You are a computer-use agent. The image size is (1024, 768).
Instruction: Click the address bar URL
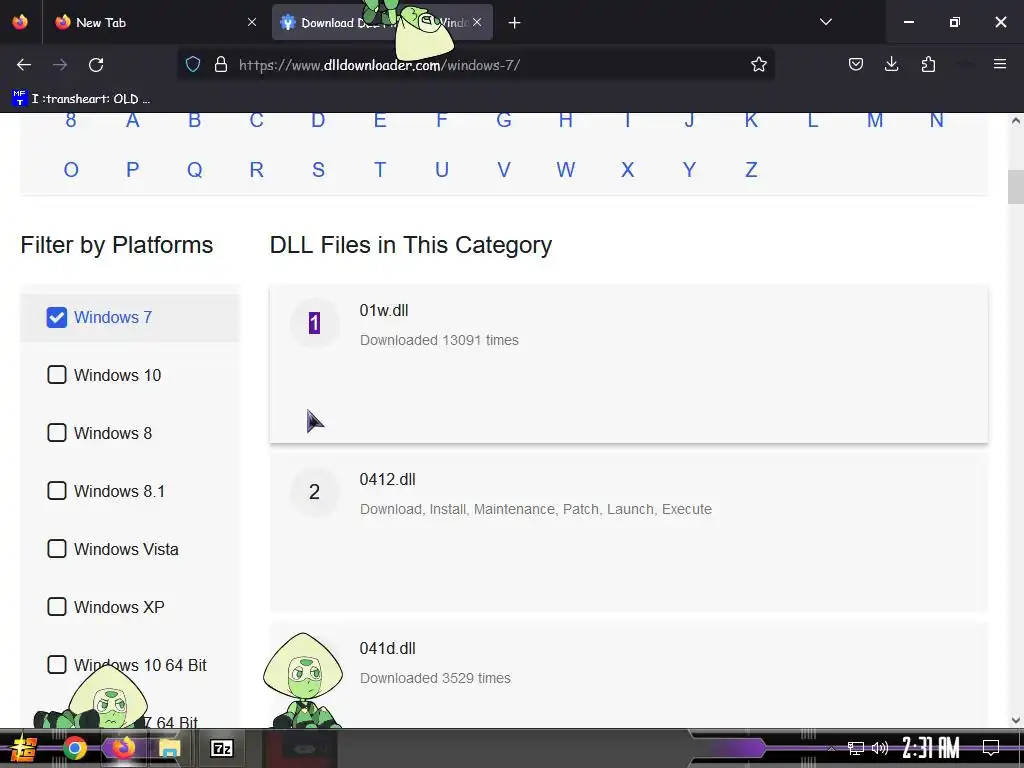[379, 65]
